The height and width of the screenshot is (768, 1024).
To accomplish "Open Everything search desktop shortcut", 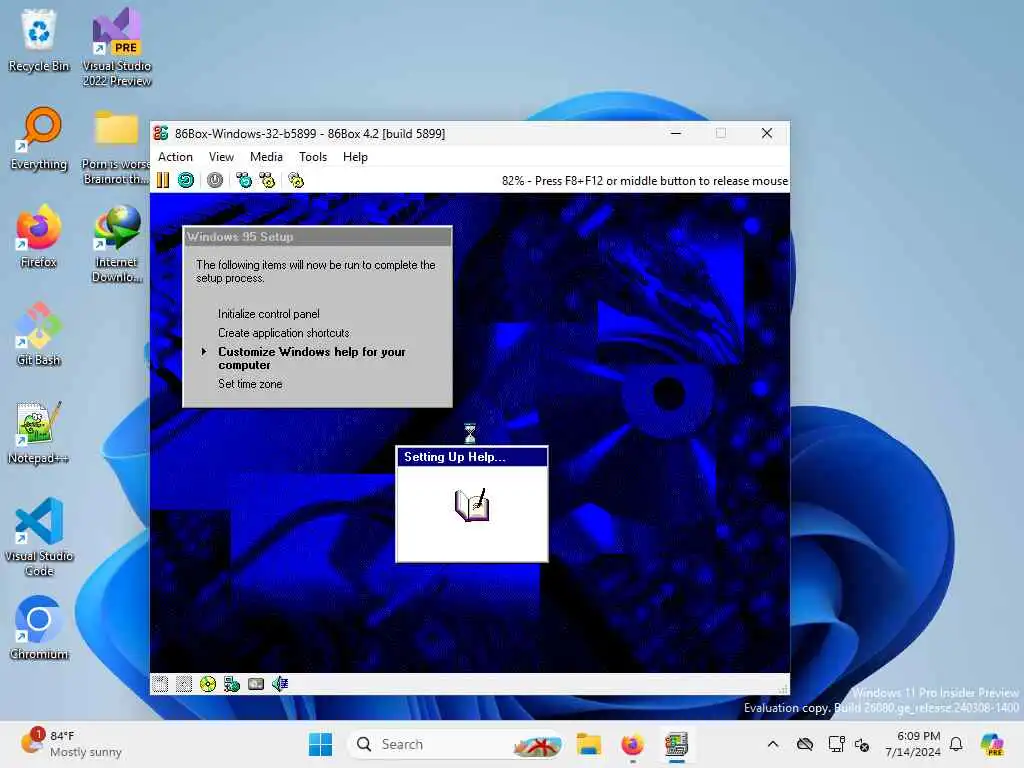I will (x=39, y=138).
